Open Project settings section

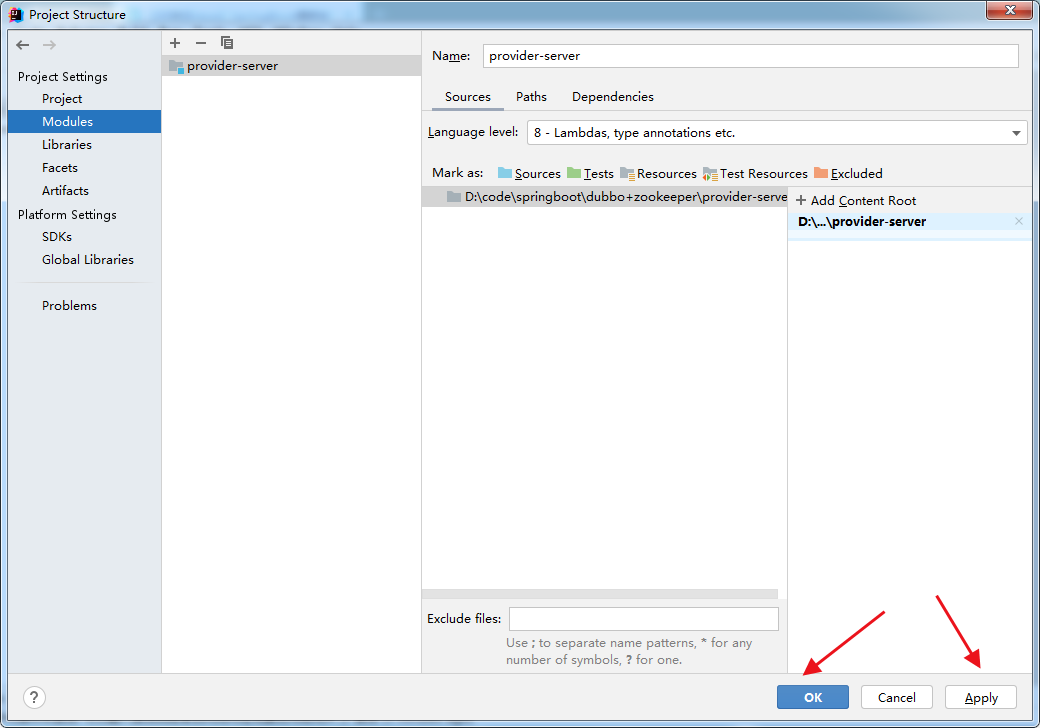pos(62,99)
